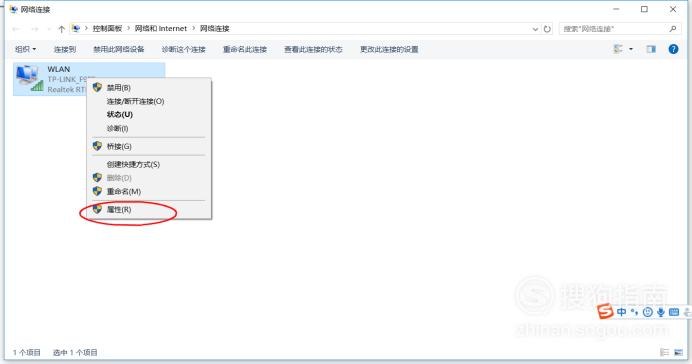Click 诊断这个连接 in the toolbar
This screenshot has width=692, height=364.
pos(184,49)
